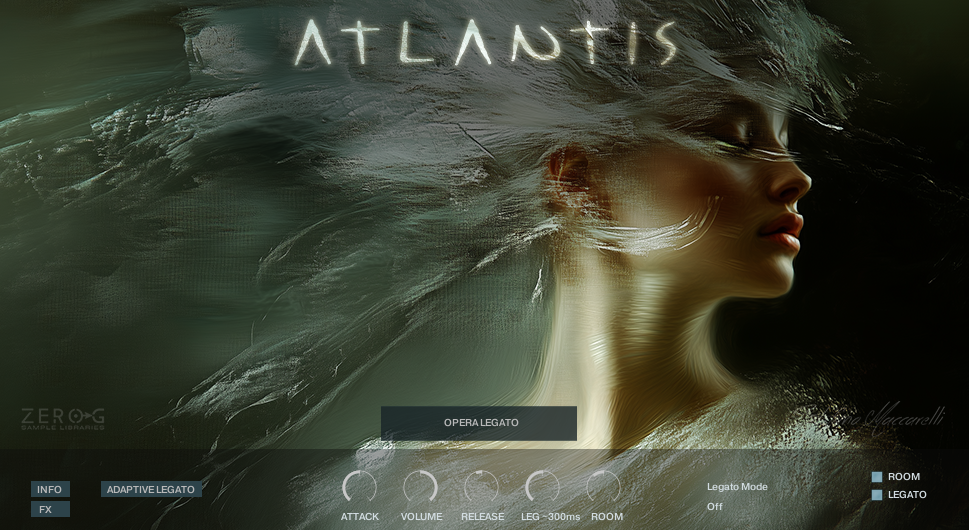Click the VOLUME text label
The height and width of the screenshot is (530, 969).
421,517
